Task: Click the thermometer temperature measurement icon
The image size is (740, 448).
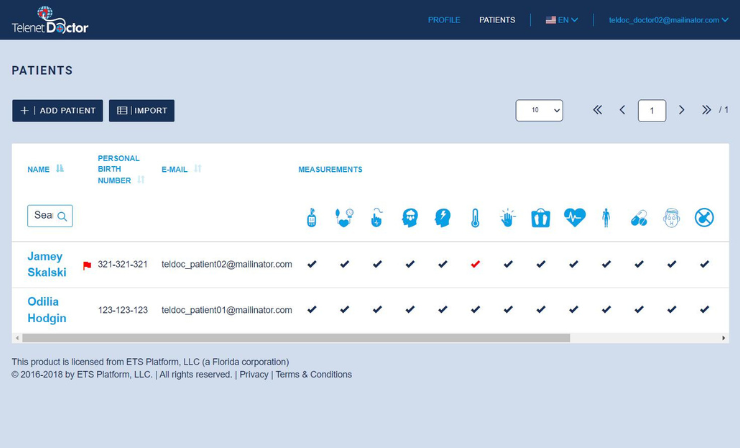Action: point(475,217)
